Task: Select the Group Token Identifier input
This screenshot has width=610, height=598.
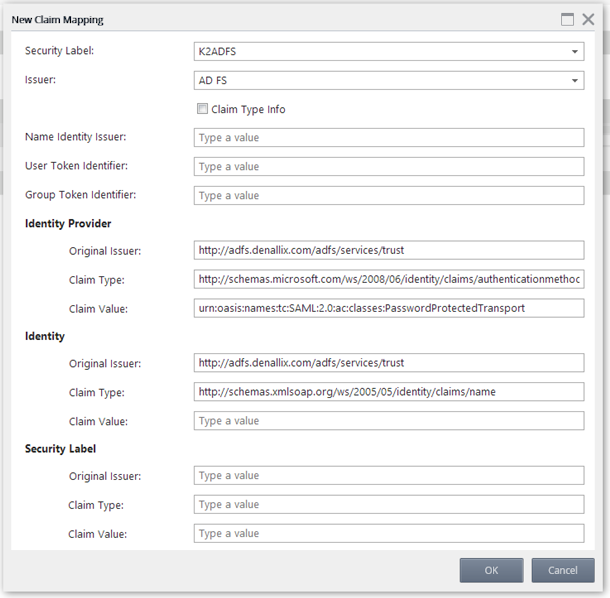Action: coord(388,196)
